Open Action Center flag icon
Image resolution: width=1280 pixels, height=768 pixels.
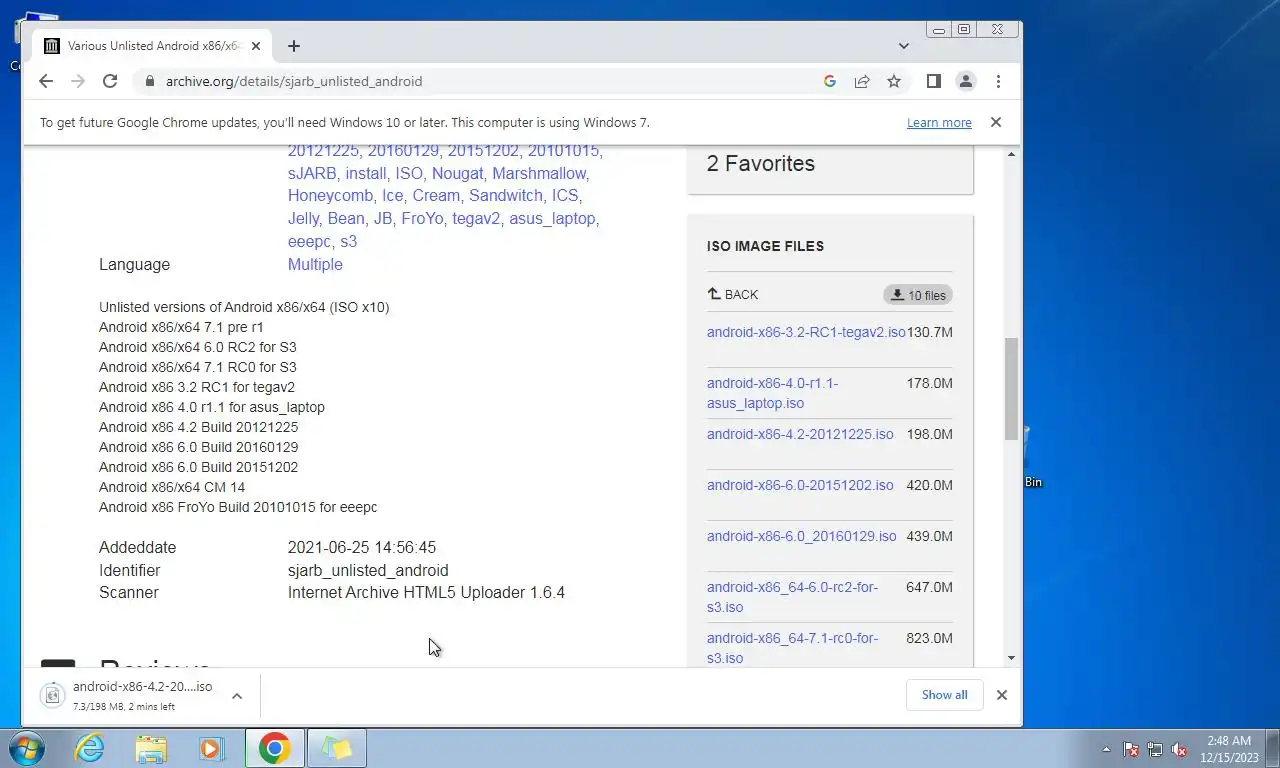pos(1131,749)
